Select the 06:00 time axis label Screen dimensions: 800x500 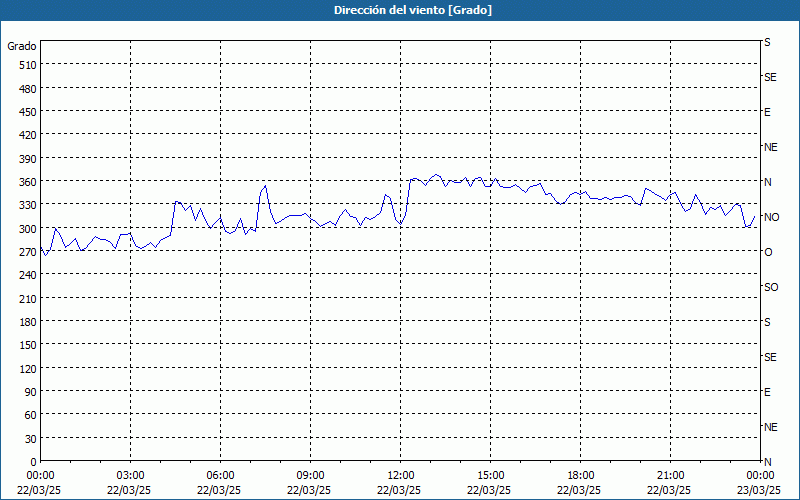coord(220,475)
